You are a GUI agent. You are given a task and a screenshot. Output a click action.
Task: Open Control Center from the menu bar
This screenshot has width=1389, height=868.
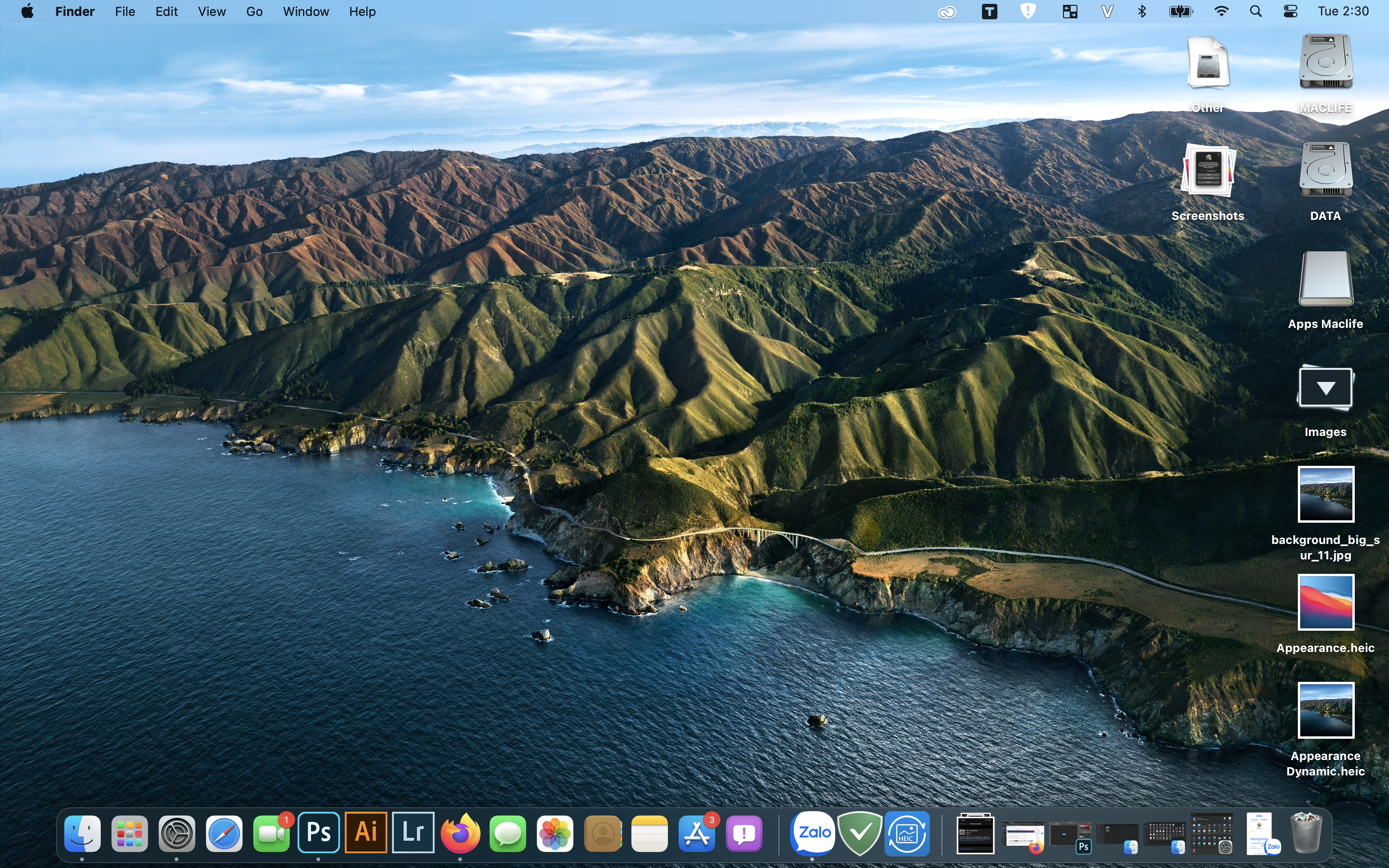coord(1290,11)
